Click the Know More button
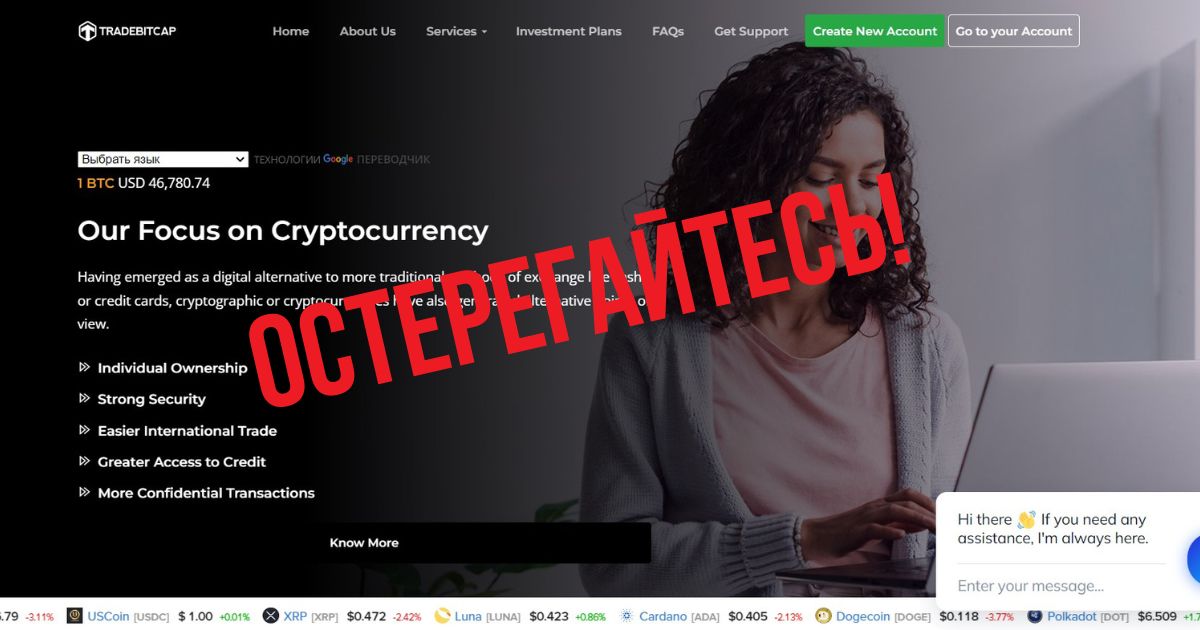The width and height of the screenshot is (1200, 630). (364, 543)
